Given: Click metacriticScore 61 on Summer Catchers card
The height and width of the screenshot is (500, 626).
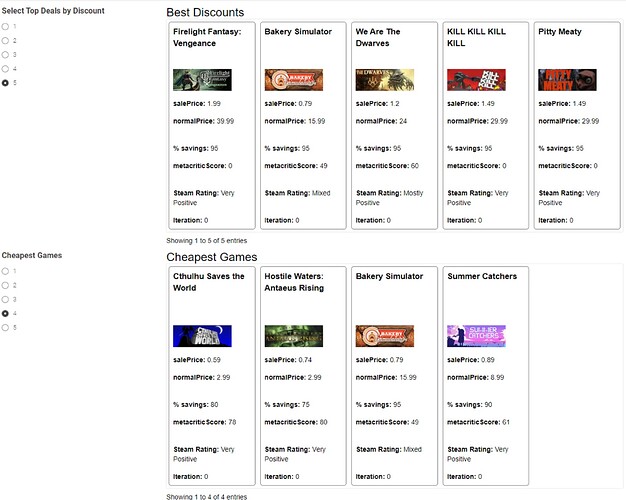Looking at the screenshot, I should click(x=478, y=422).
